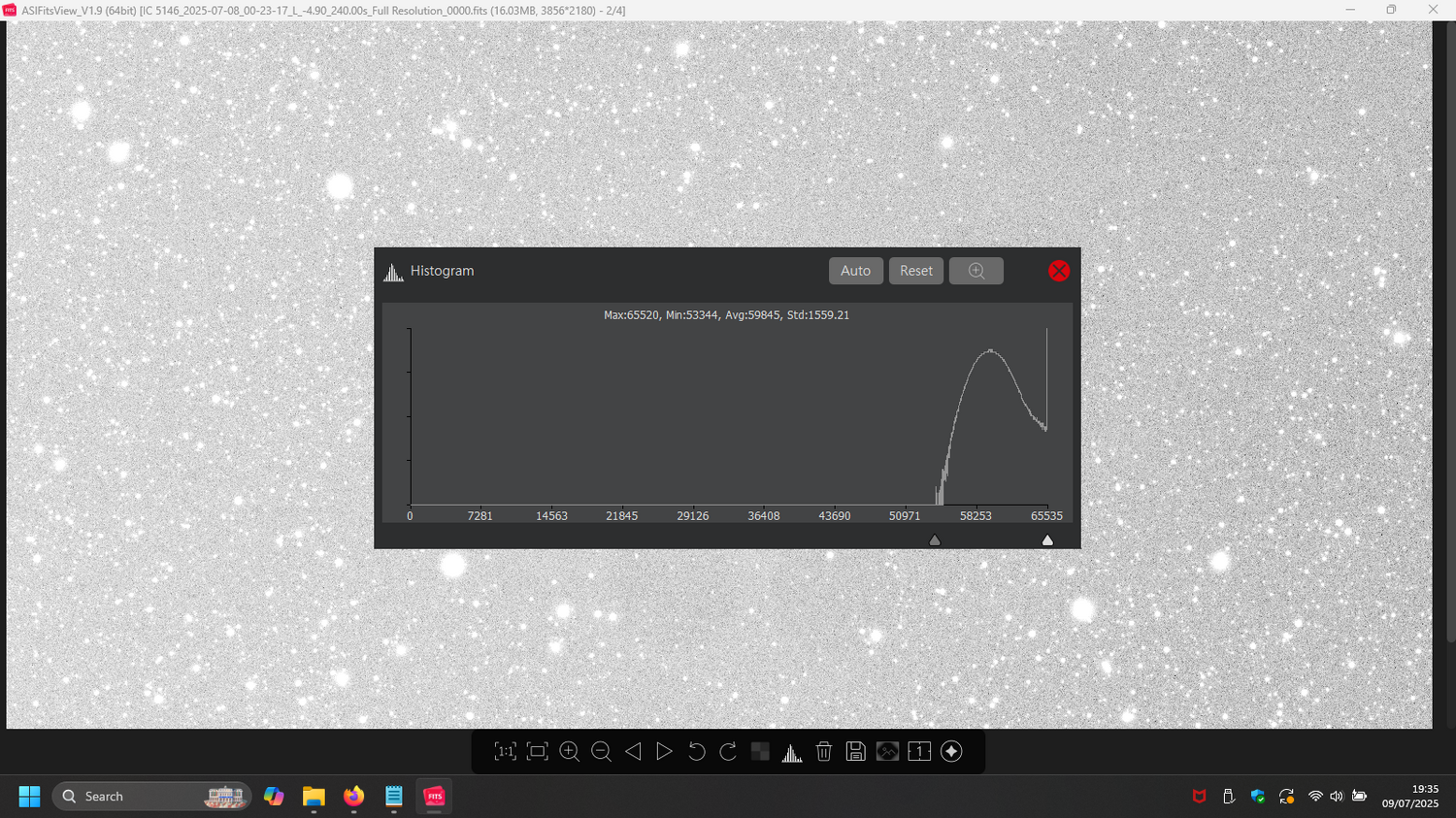Click the sync update tray icon
The height and width of the screenshot is (818, 1456).
point(1287,797)
